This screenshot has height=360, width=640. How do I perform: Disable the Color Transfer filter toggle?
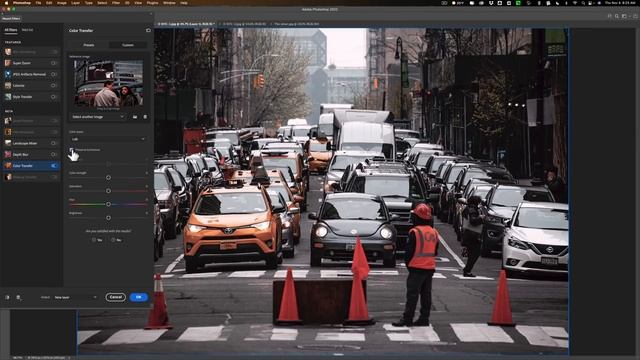click(54, 166)
